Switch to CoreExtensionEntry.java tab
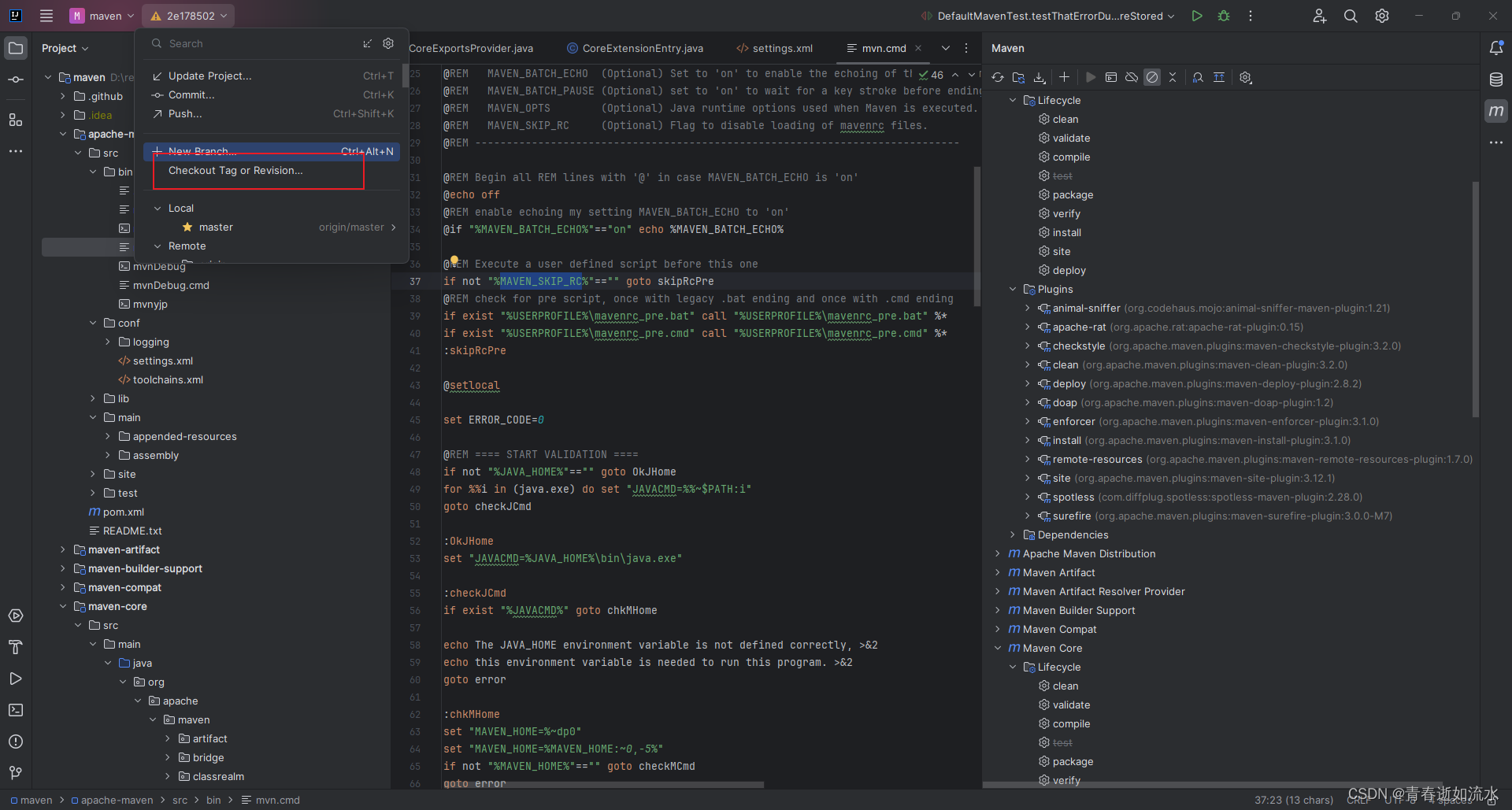1512x810 pixels. pos(635,48)
